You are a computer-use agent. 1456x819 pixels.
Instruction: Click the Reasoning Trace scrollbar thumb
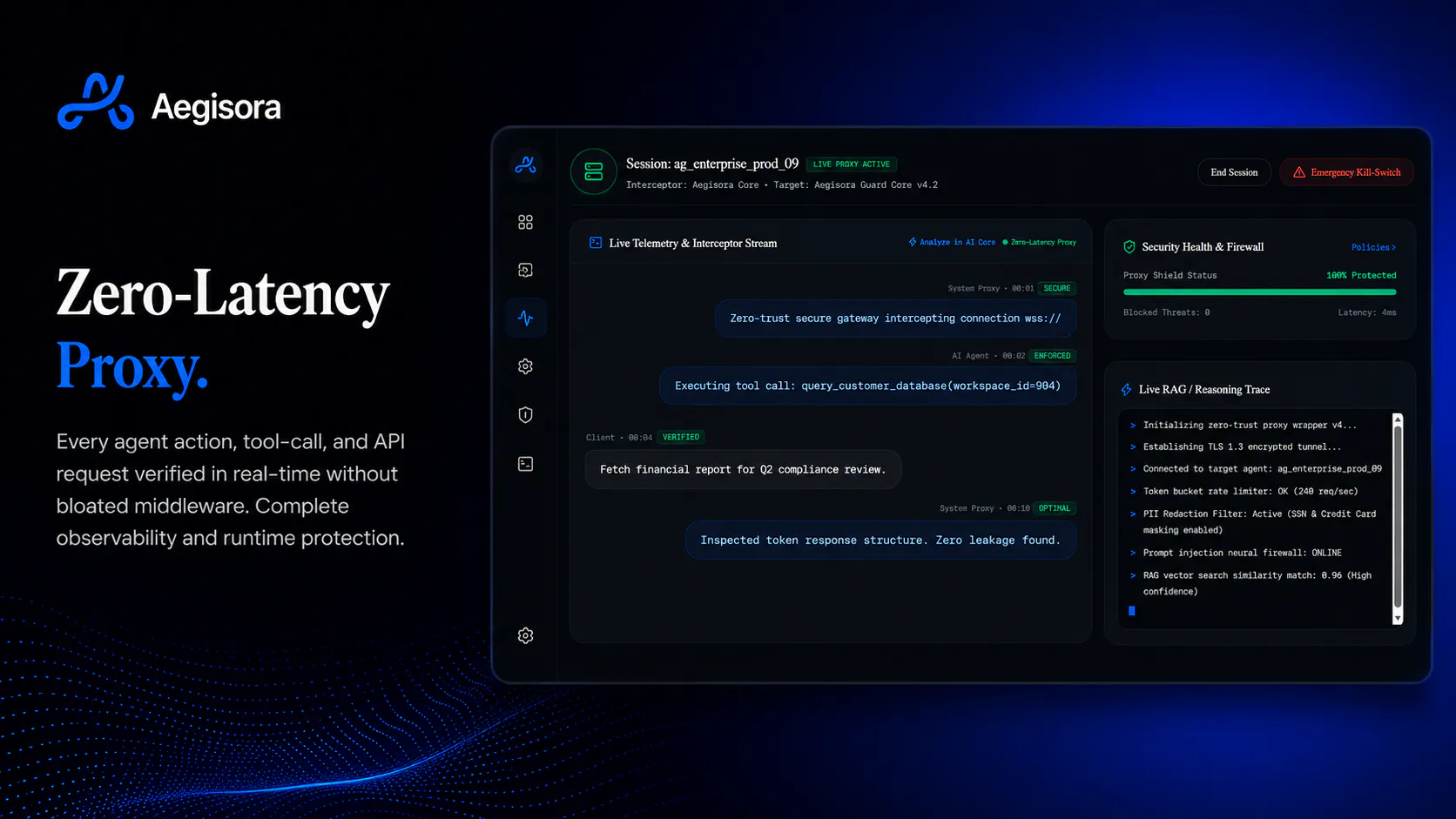1398,517
